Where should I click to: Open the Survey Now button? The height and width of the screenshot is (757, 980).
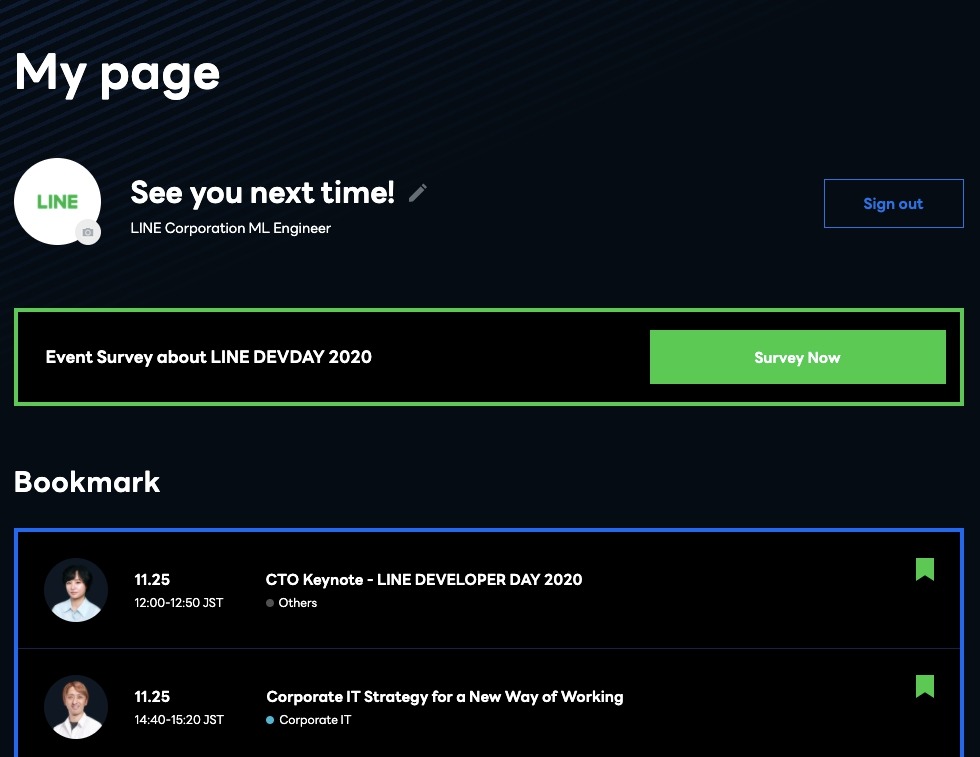pyautogui.click(x=798, y=357)
